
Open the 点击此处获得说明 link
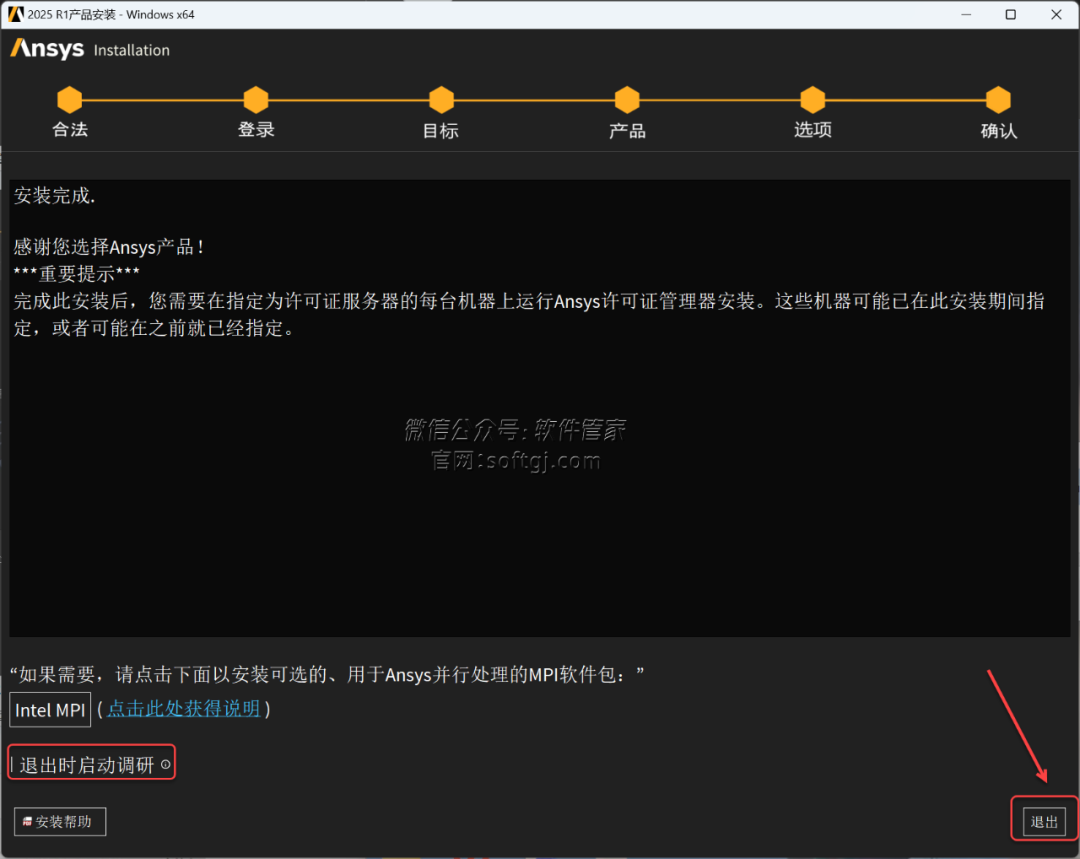click(183, 709)
